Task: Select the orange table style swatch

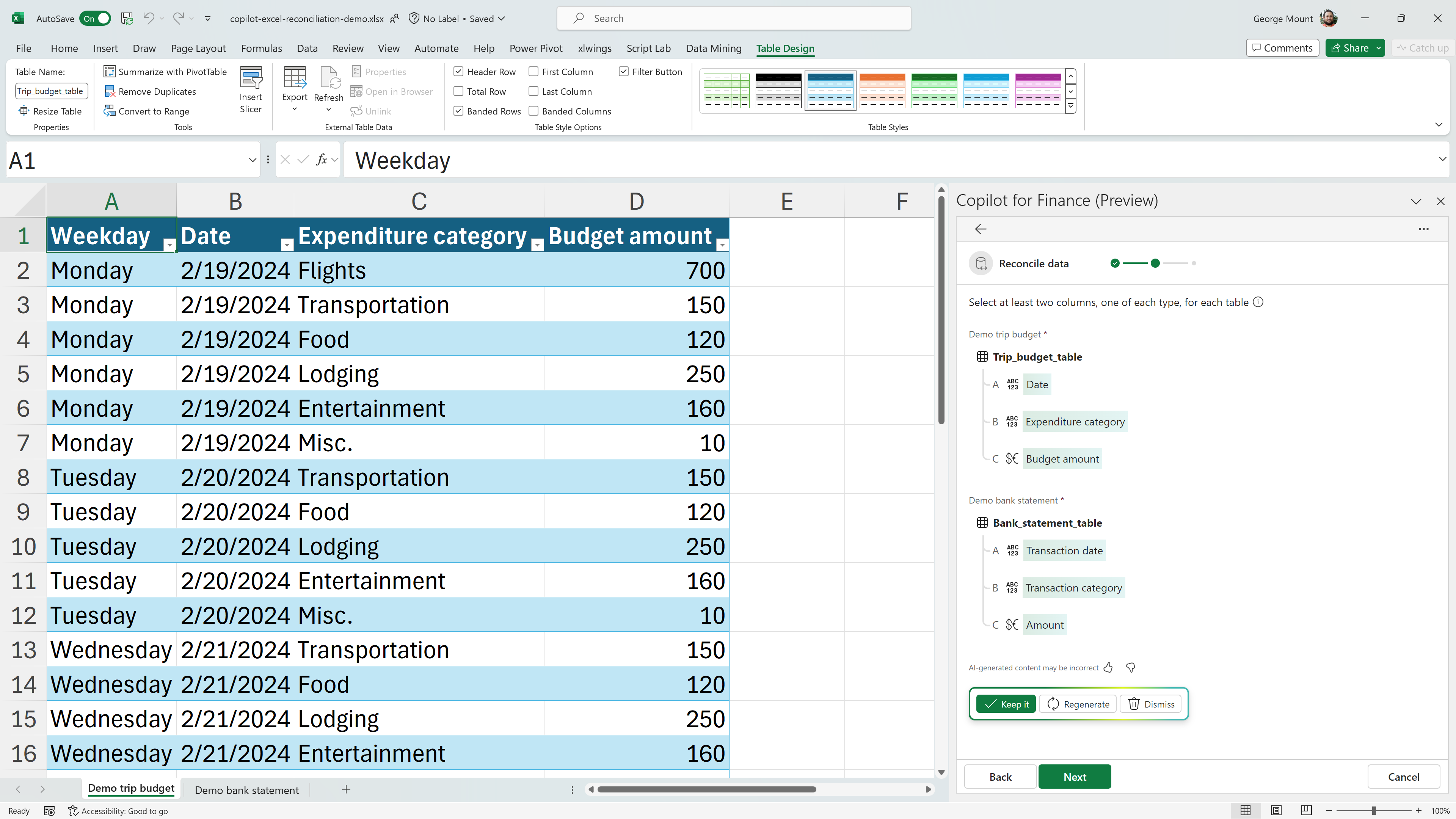Action: (882, 91)
